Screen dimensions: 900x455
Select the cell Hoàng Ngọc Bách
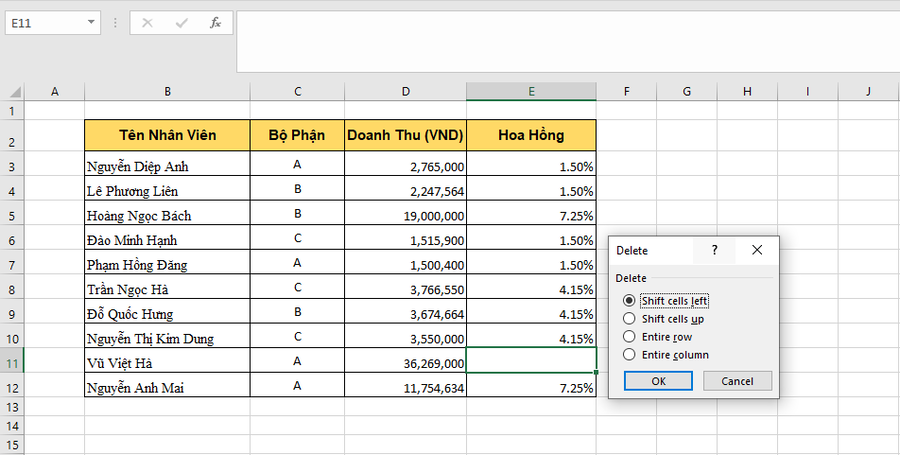pos(167,213)
